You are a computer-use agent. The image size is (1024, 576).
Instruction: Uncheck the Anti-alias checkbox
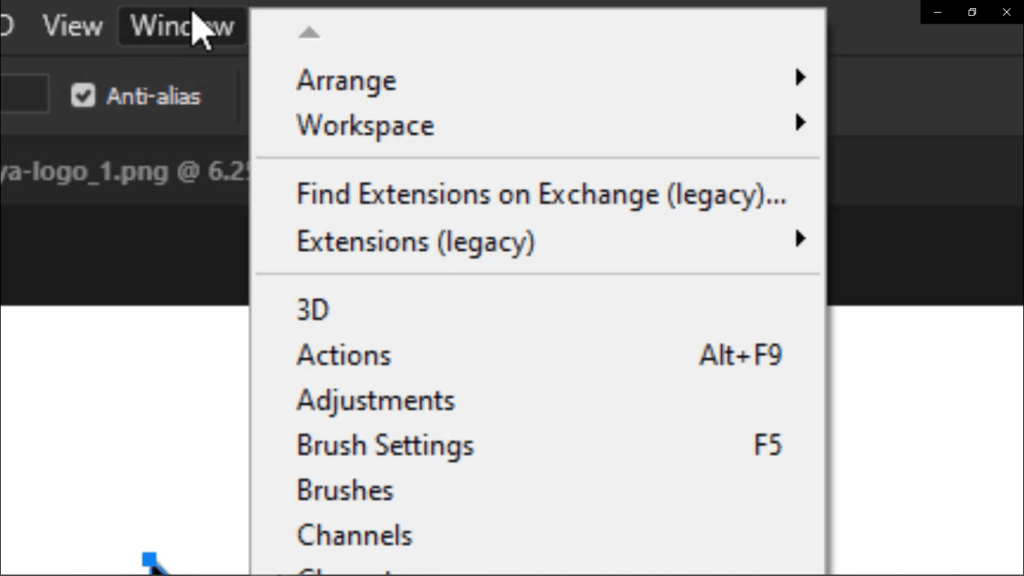point(83,95)
